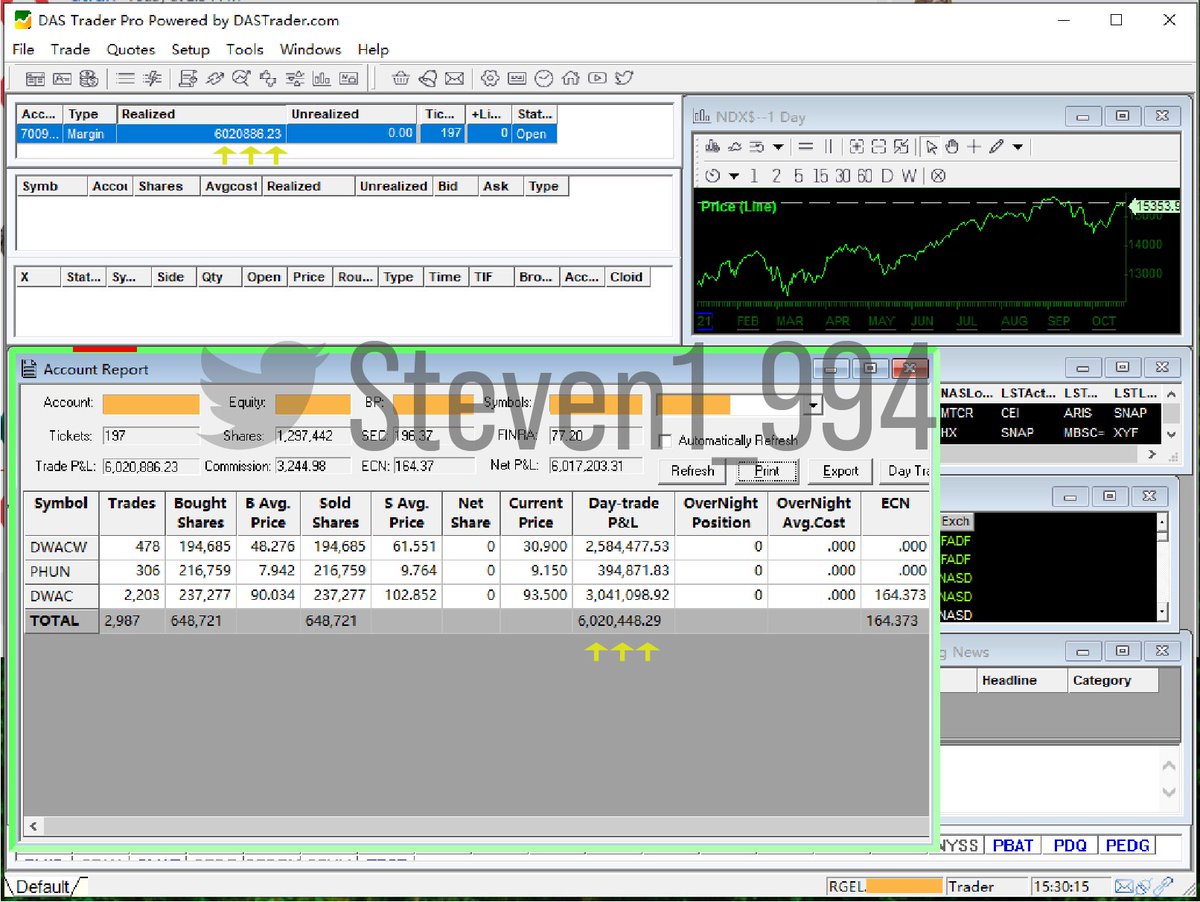Click the keyboard icon in main toolbar
The image size is (1200, 902).
(x=517, y=78)
